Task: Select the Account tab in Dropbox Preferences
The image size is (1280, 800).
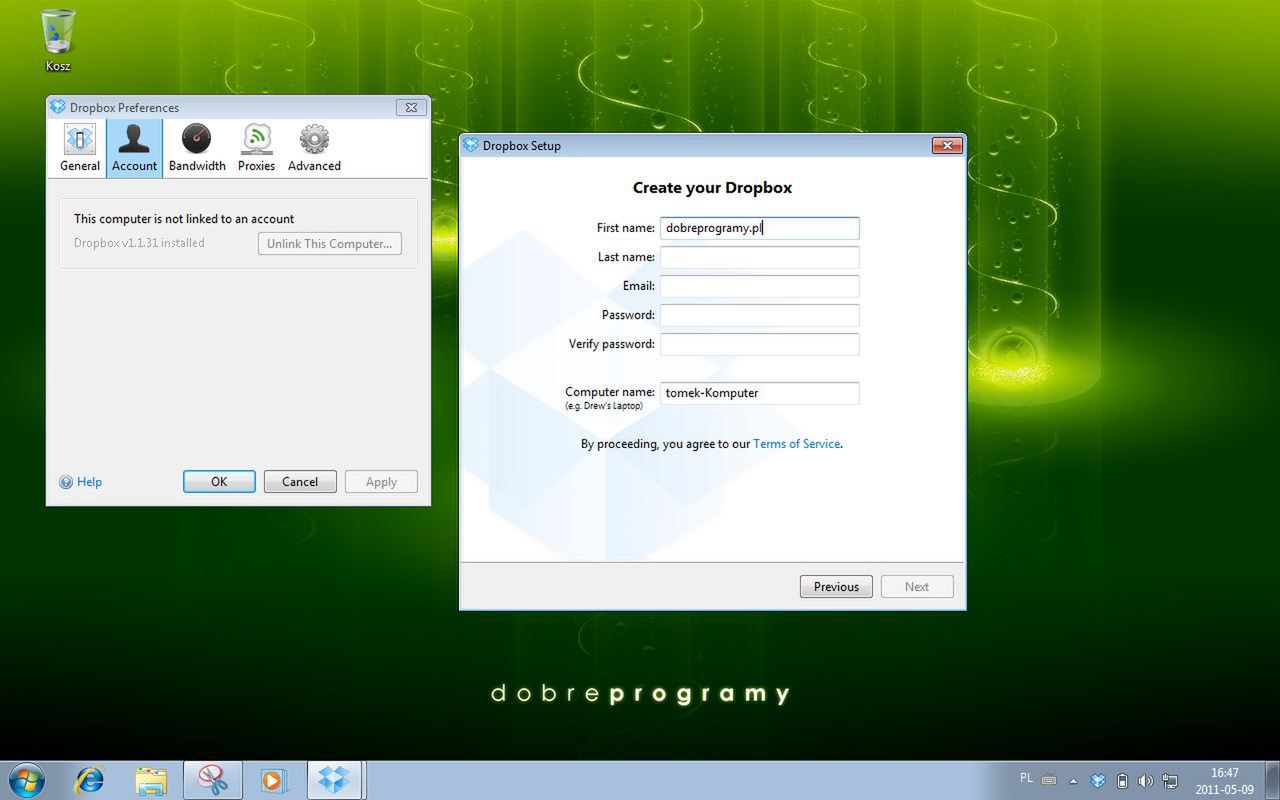Action: click(134, 148)
